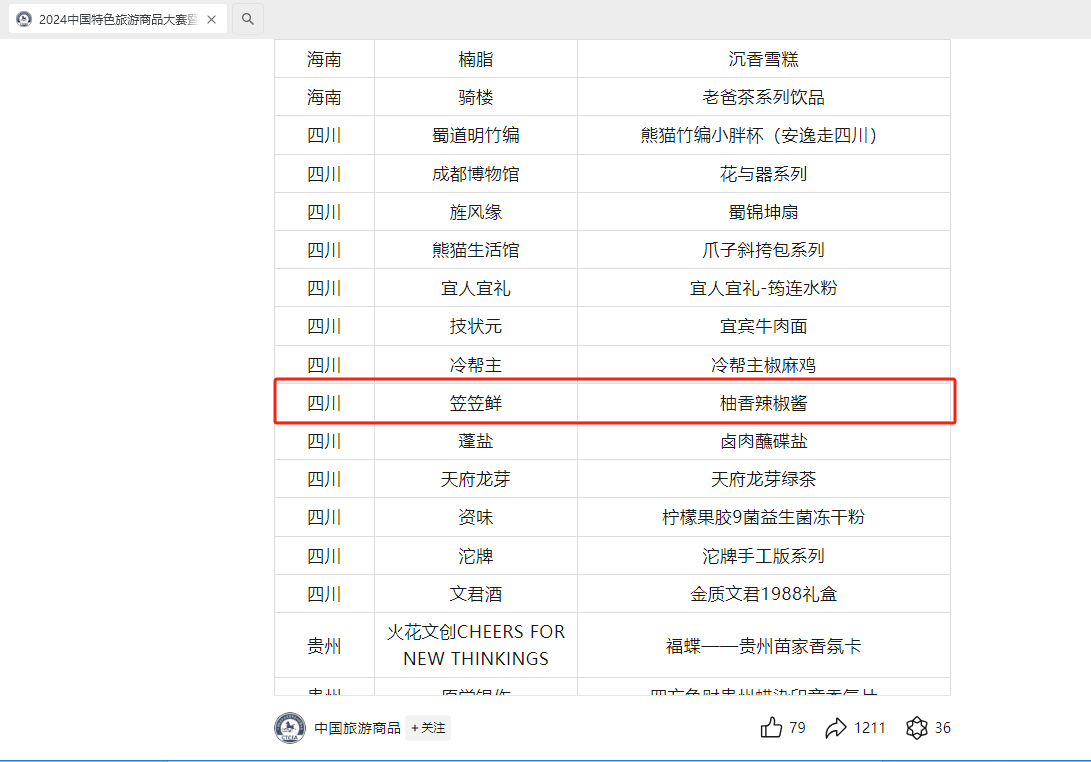This screenshot has width=1091, height=762.
Task: Open the 中国旅游商品 account name link
Action: 357,728
